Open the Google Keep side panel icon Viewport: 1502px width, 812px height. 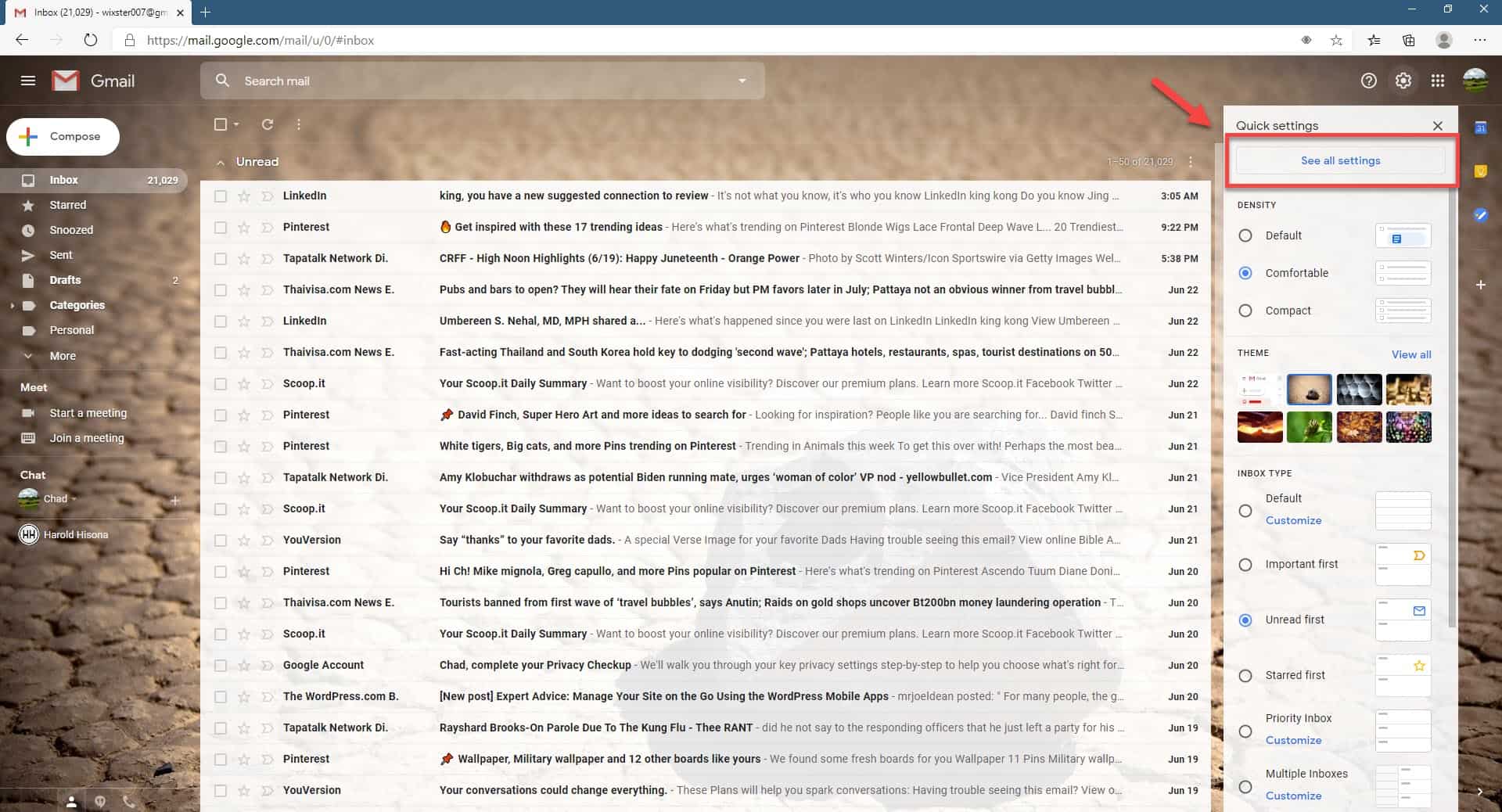(1480, 171)
